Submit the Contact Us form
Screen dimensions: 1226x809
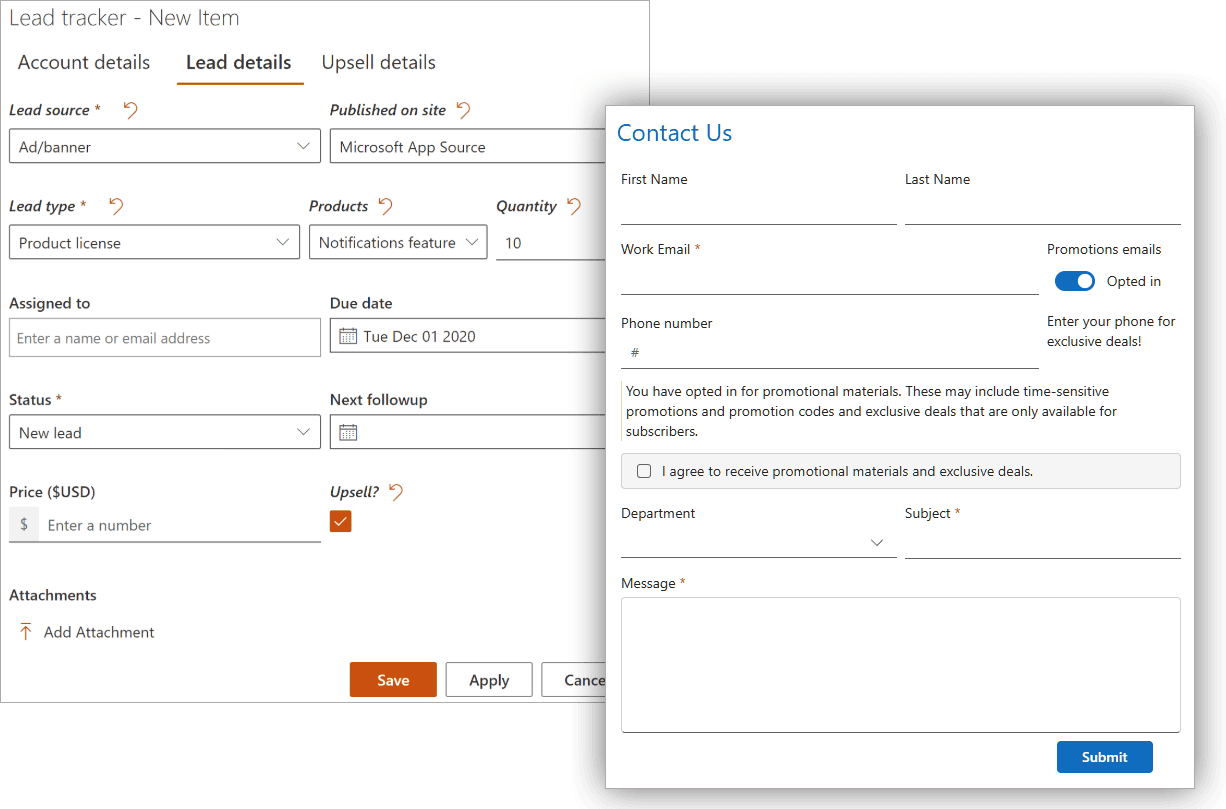point(1105,757)
